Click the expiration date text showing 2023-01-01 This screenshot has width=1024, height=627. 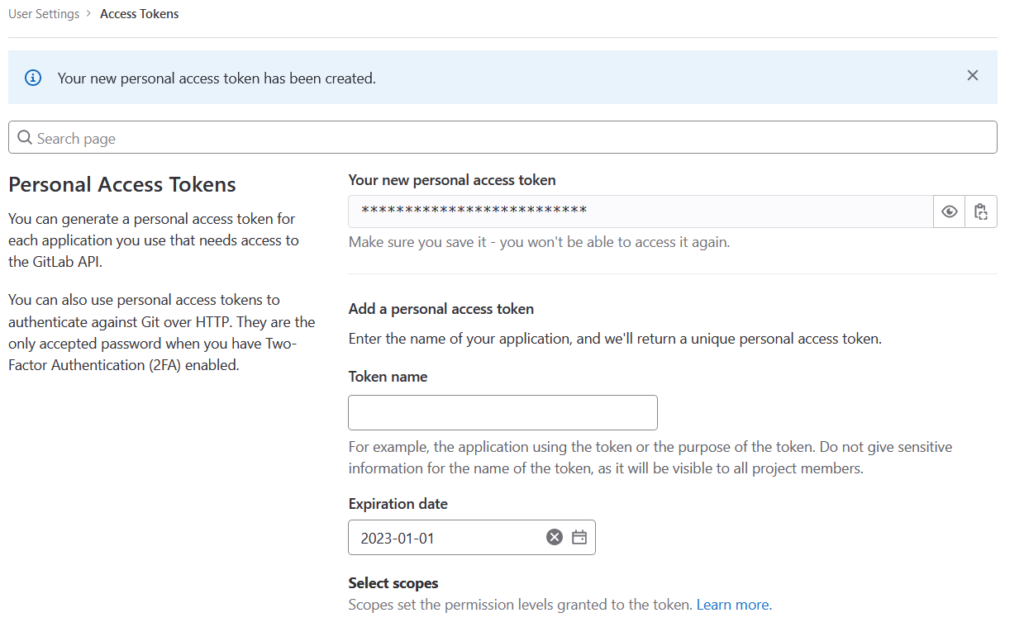[397, 538]
